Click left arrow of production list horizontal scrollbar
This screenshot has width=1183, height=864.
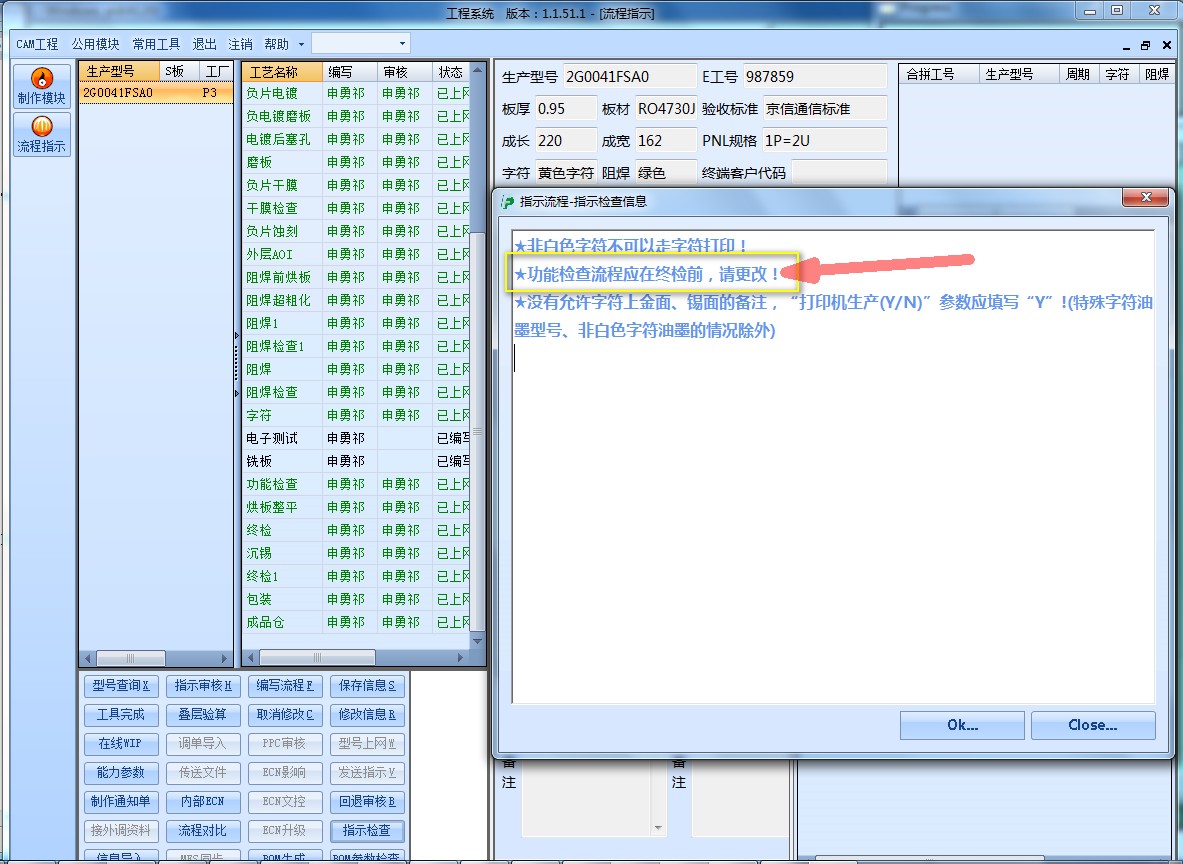coord(88,658)
